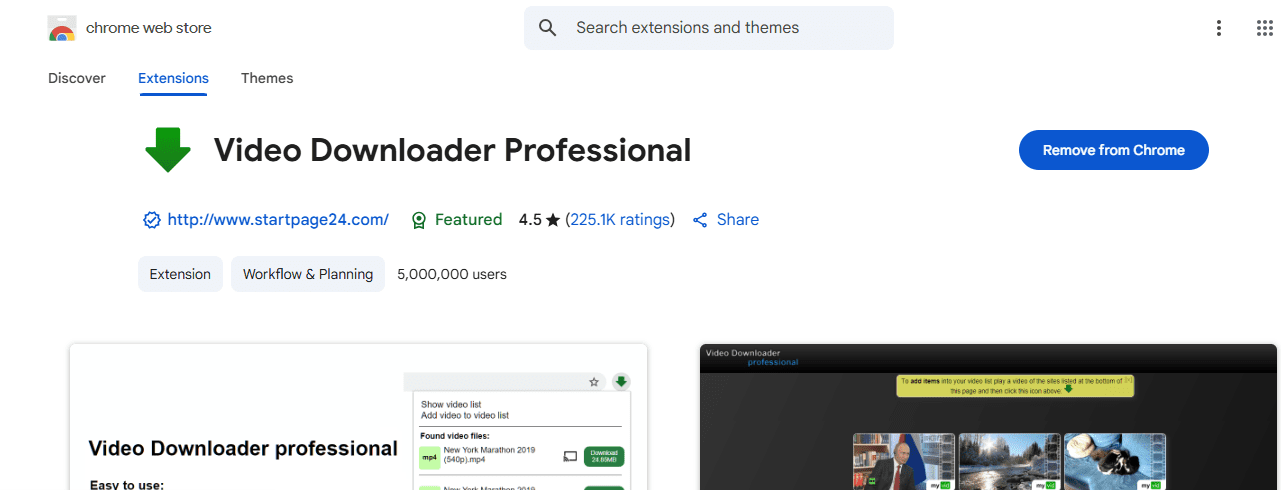This screenshot has height=490, width=1281.
Task: Click the Share link
Action: click(x=738, y=220)
